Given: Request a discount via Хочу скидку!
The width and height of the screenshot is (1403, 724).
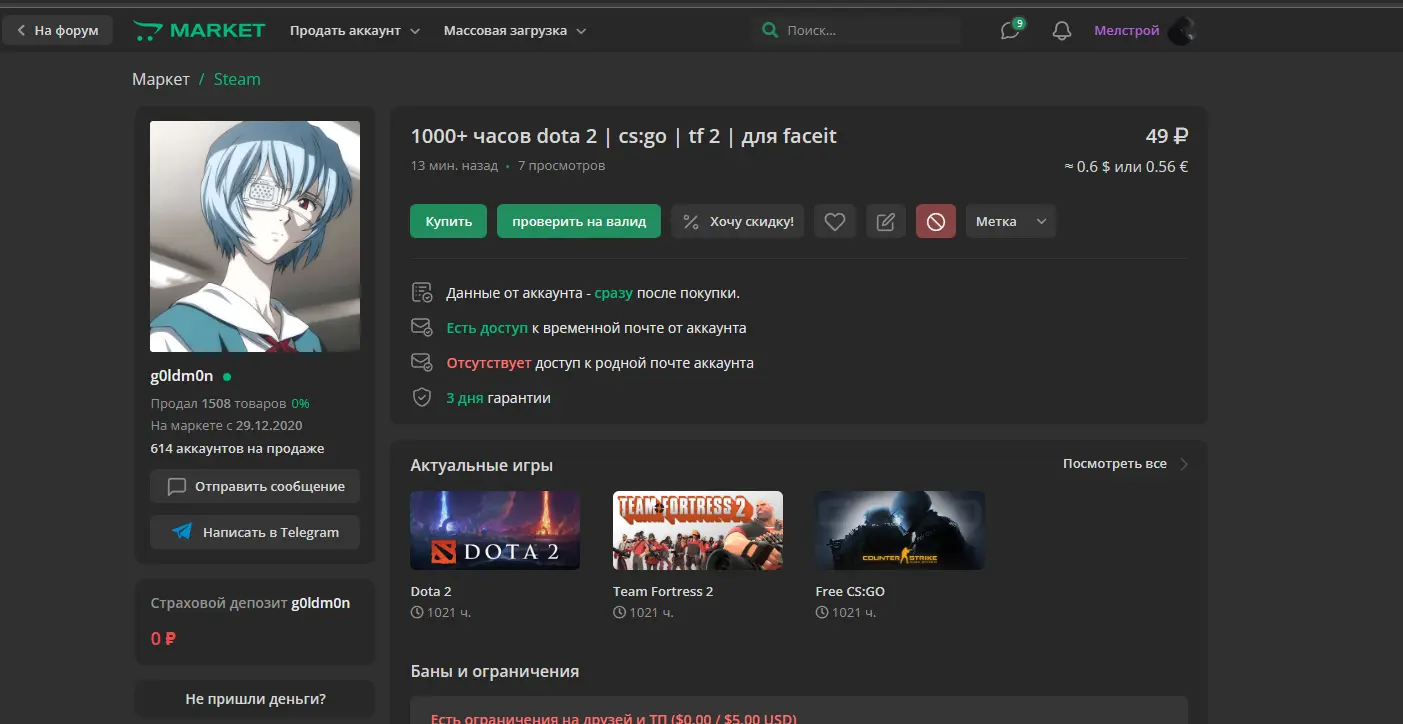Looking at the screenshot, I should [738, 221].
